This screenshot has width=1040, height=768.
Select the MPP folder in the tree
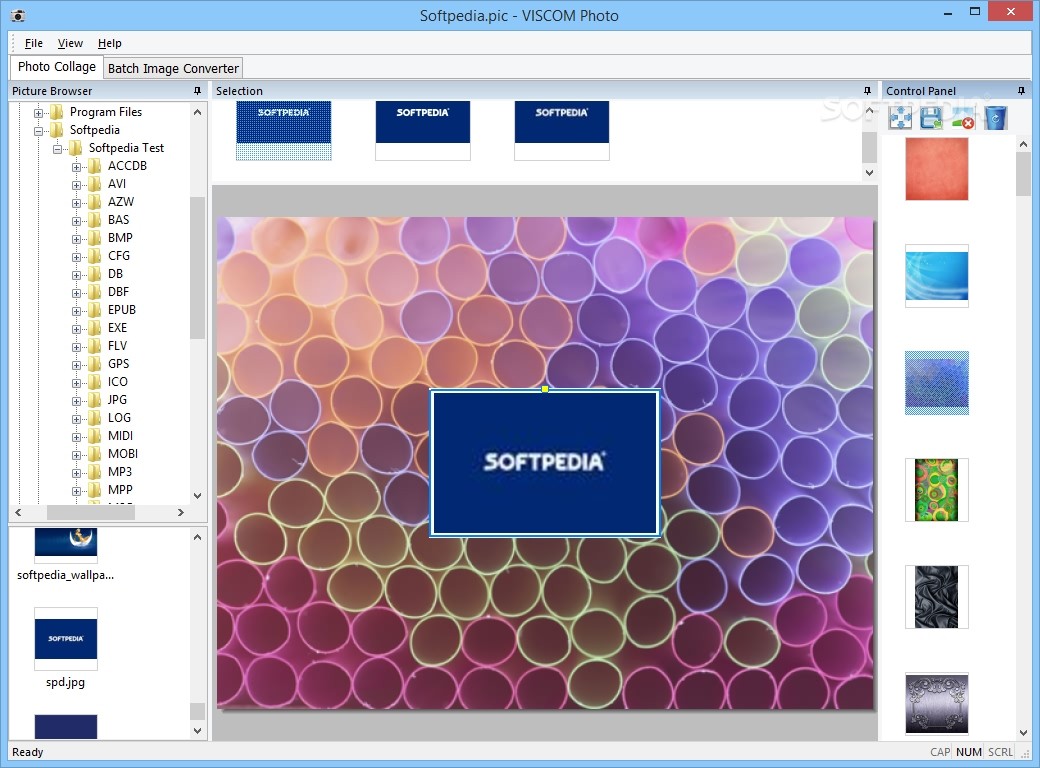tap(120, 489)
